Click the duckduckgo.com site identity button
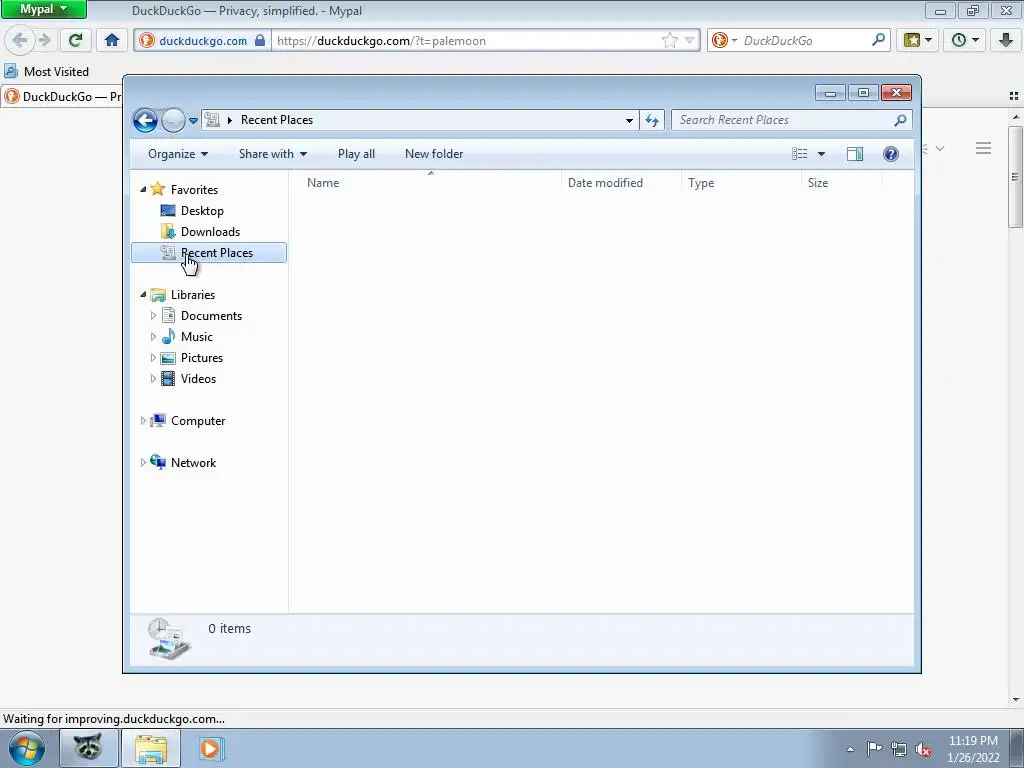Screen dimensions: 1024x768 [202, 40]
